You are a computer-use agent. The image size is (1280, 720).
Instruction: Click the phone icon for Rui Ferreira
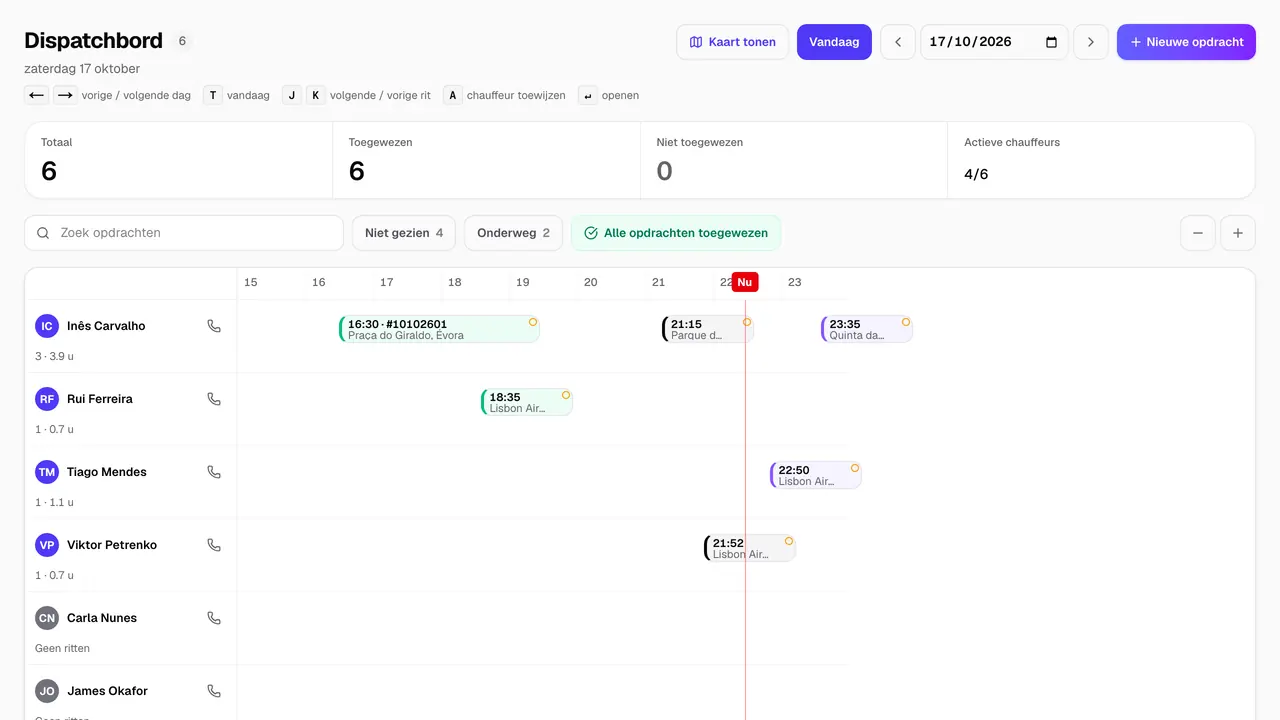click(214, 399)
